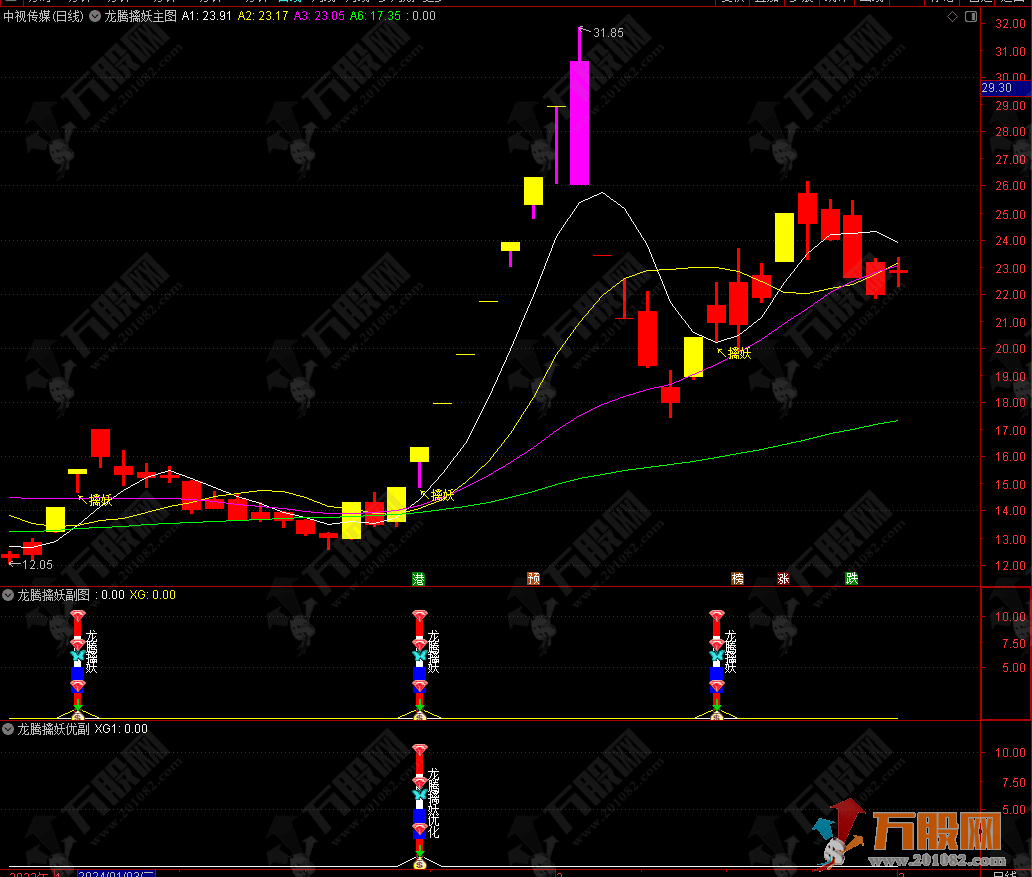Click the cyan butterfly icon in 优副 panel
Viewport: 1032px width, 877px height.
click(420, 795)
